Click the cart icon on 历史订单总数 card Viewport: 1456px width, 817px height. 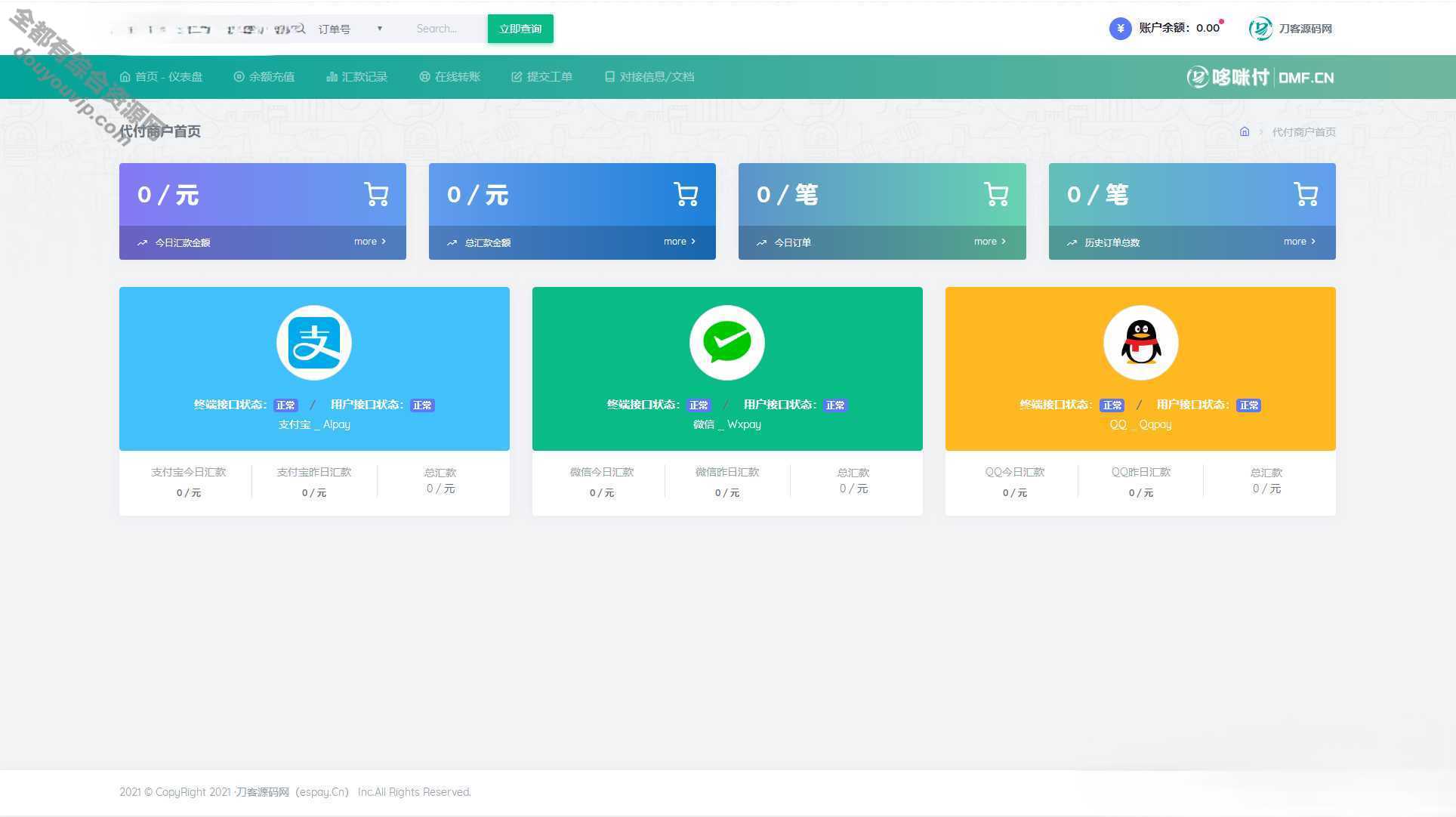[1306, 194]
